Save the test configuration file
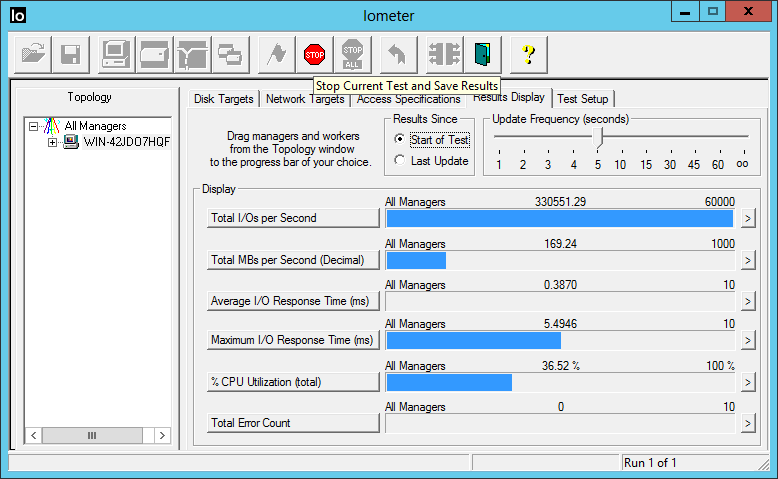Screen dimensions: 778x479 pos(70,55)
